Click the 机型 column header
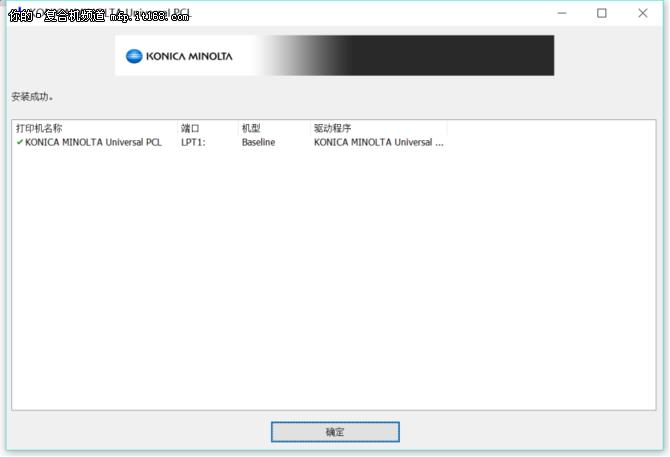 (274, 128)
